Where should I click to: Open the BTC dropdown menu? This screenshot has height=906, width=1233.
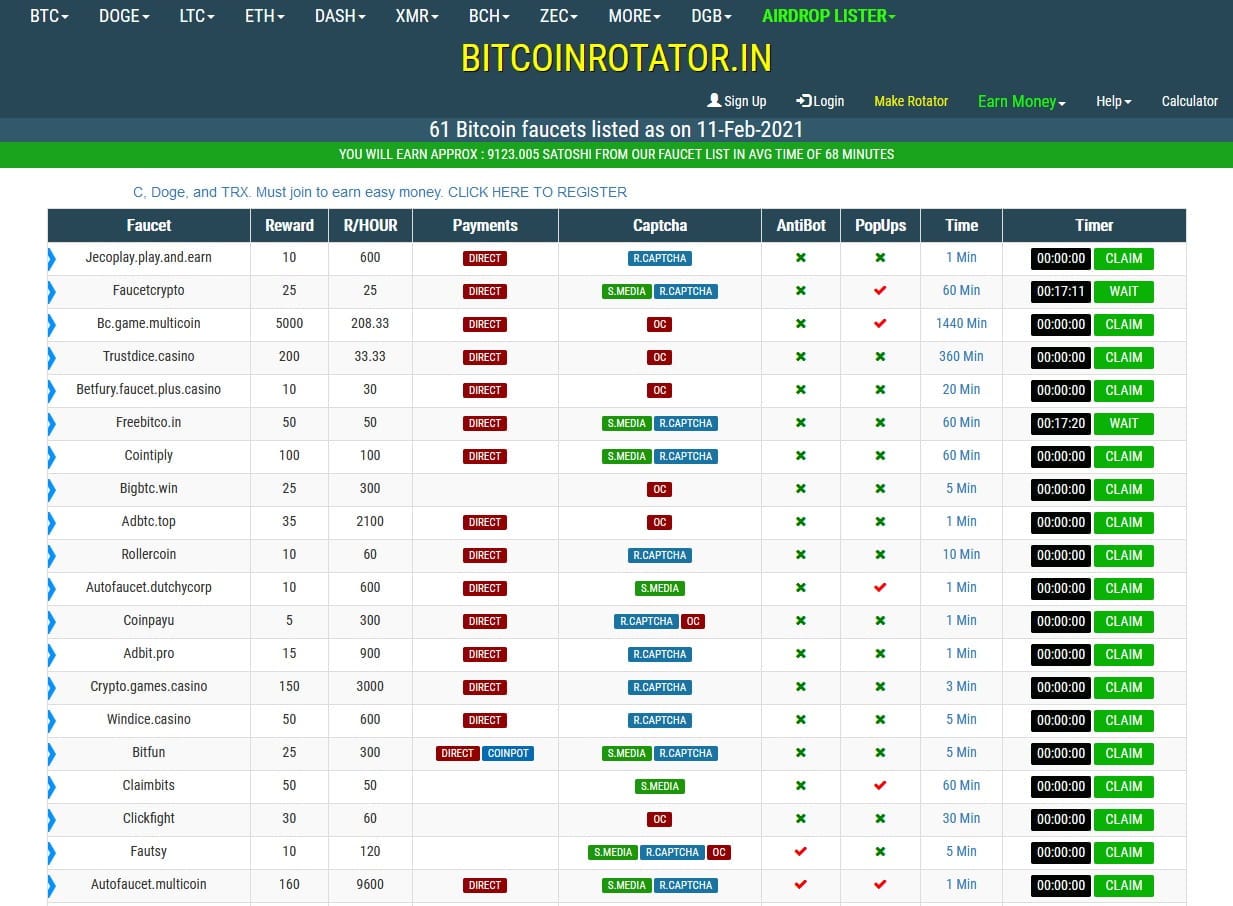[49, 16]
